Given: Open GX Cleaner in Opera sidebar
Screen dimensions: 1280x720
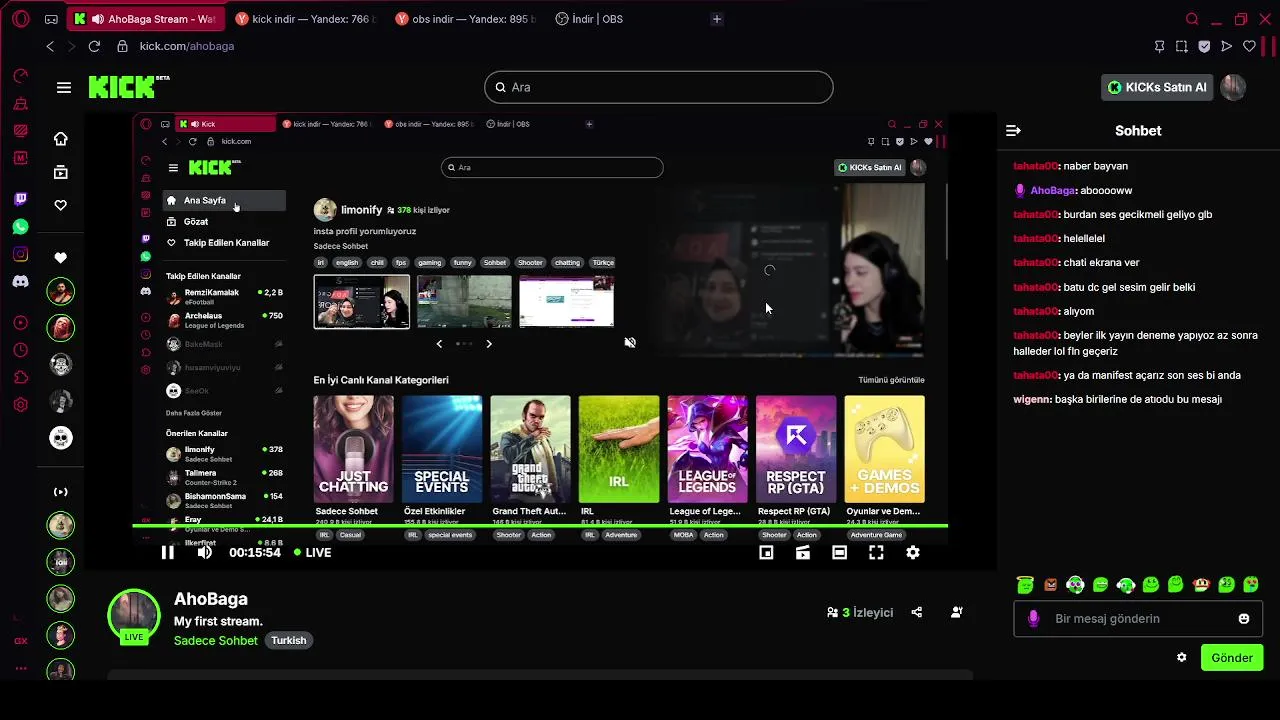Looking at the screenshot, I should pyautogui.click(x=20, y=104).
